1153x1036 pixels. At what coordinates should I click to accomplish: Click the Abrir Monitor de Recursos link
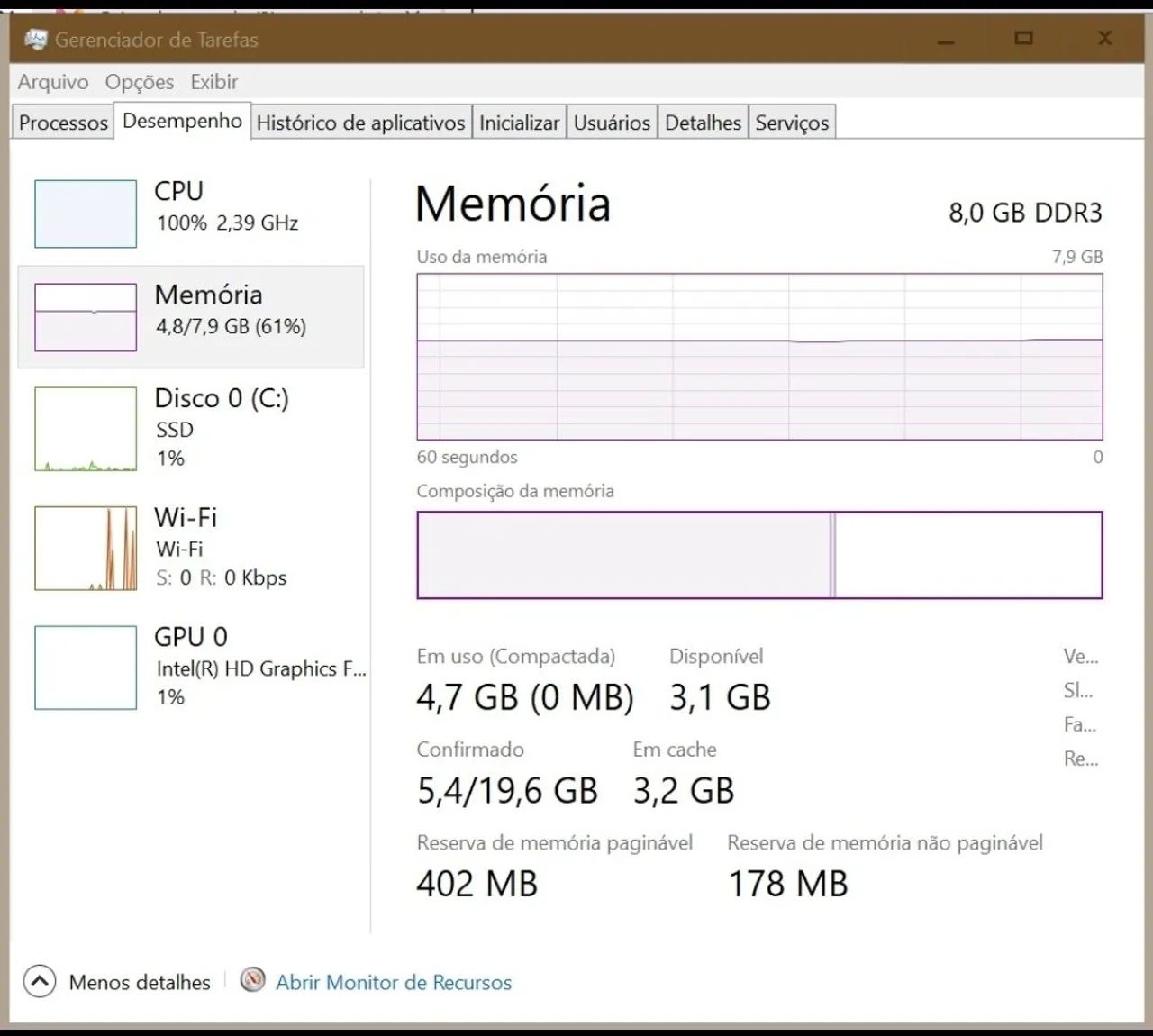tap(394, 982)
